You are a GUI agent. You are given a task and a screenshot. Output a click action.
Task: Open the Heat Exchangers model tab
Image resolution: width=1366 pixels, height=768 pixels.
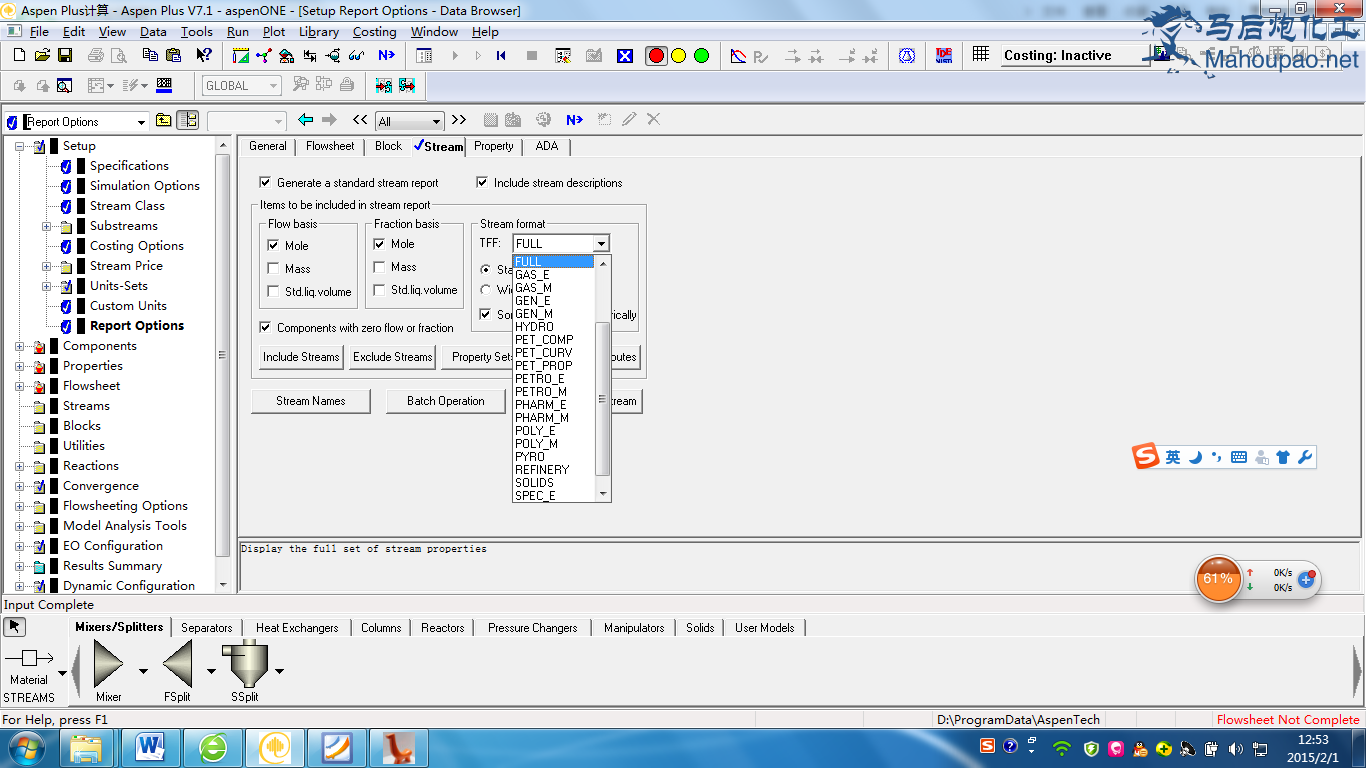pyautogui.click(x=297, y=628)
